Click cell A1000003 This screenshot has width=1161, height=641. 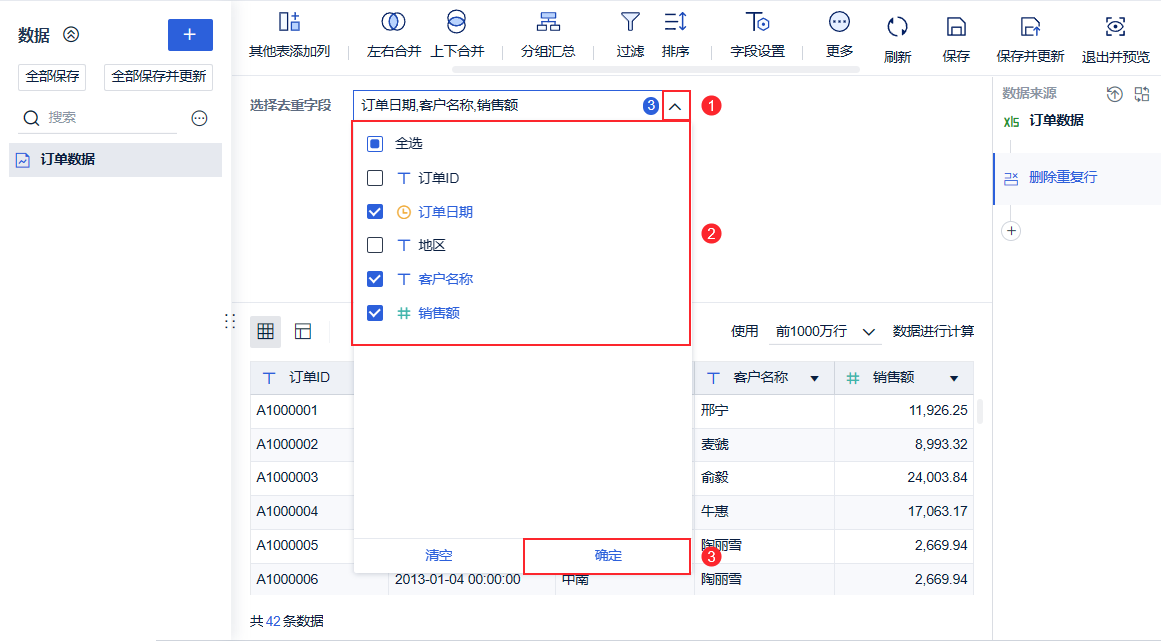[x=287, y=477]
